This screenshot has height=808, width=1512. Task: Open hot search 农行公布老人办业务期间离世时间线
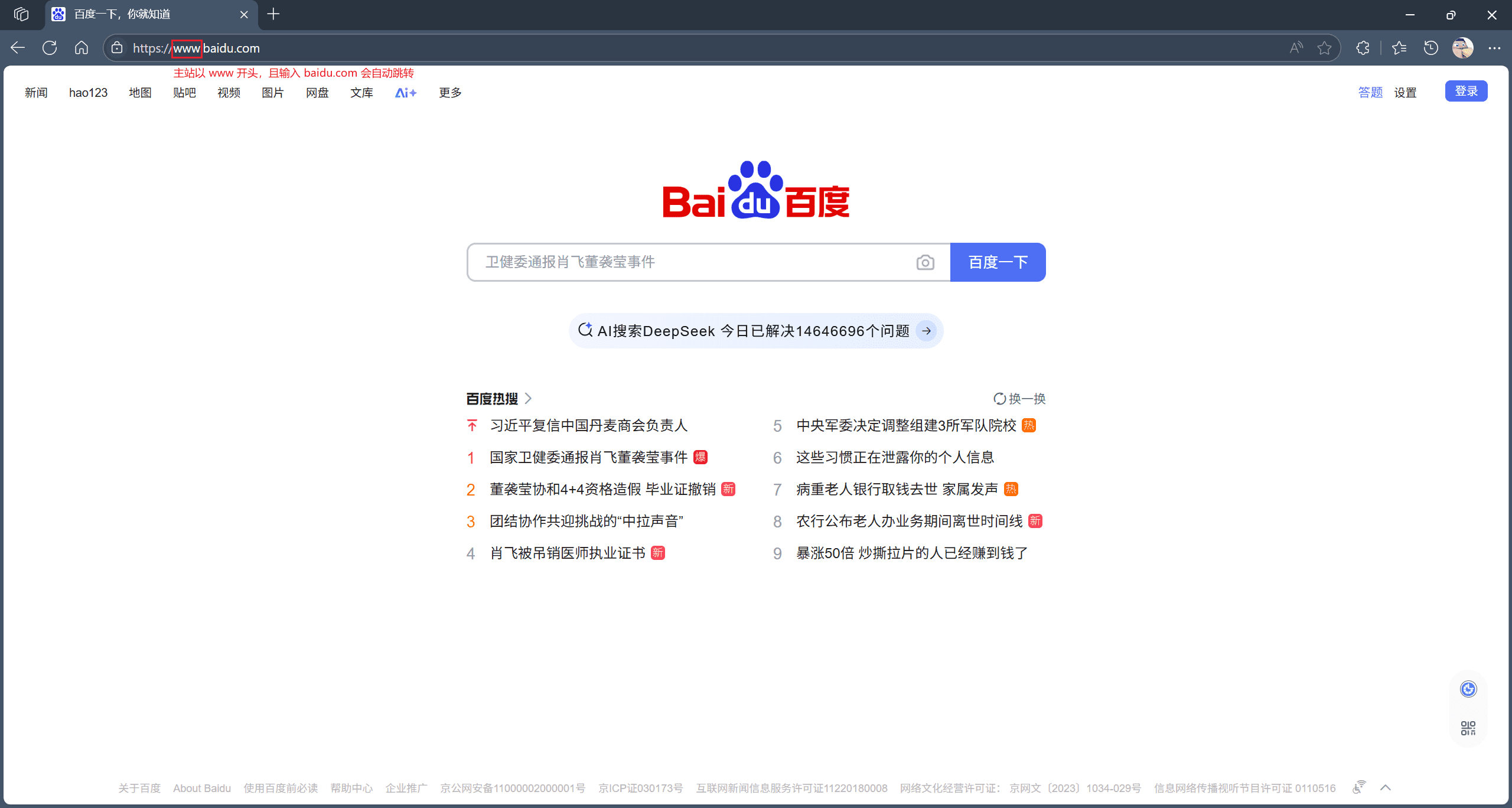tap(910, 521)
